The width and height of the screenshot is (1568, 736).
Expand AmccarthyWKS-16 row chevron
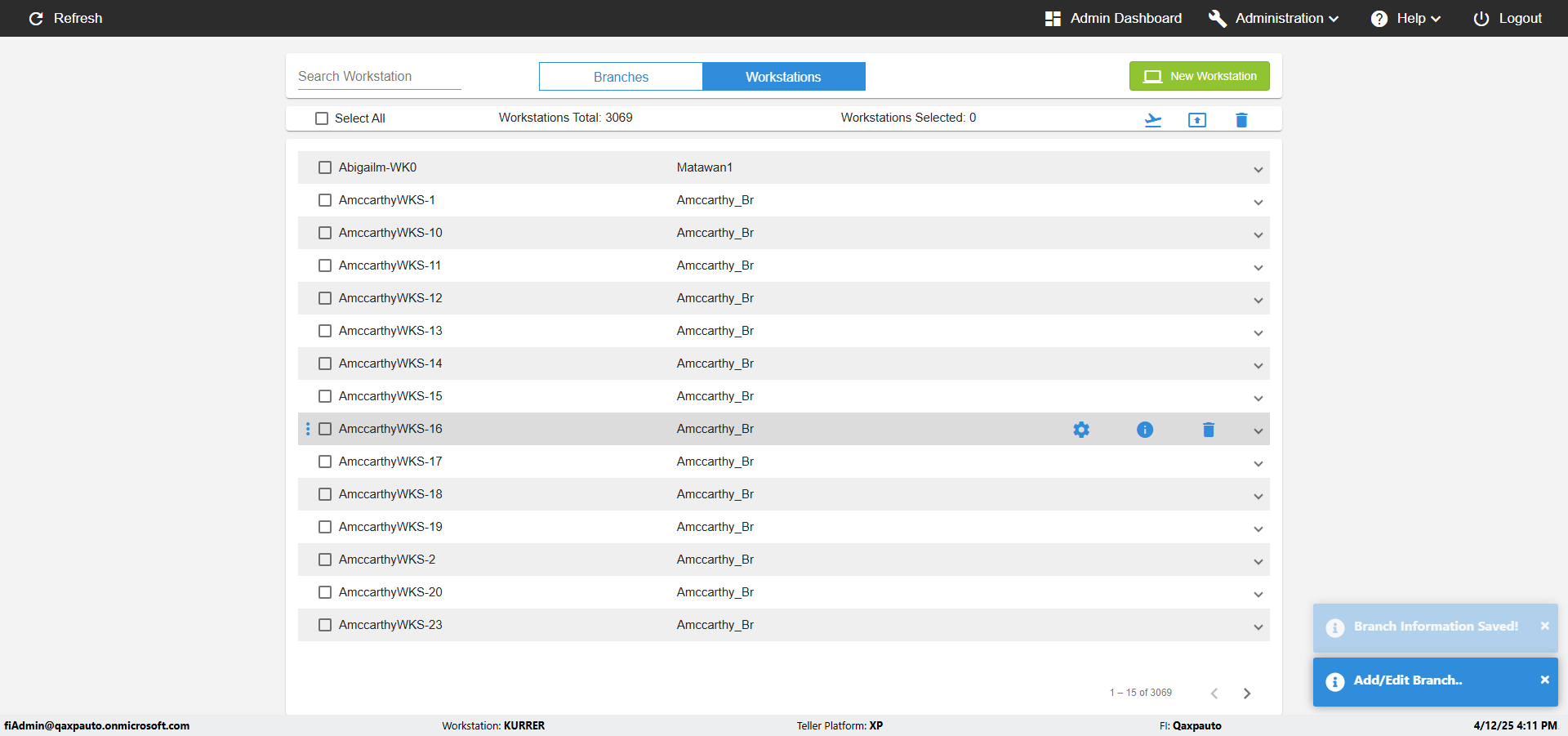pyautogui.click(x=1258, y=431)
